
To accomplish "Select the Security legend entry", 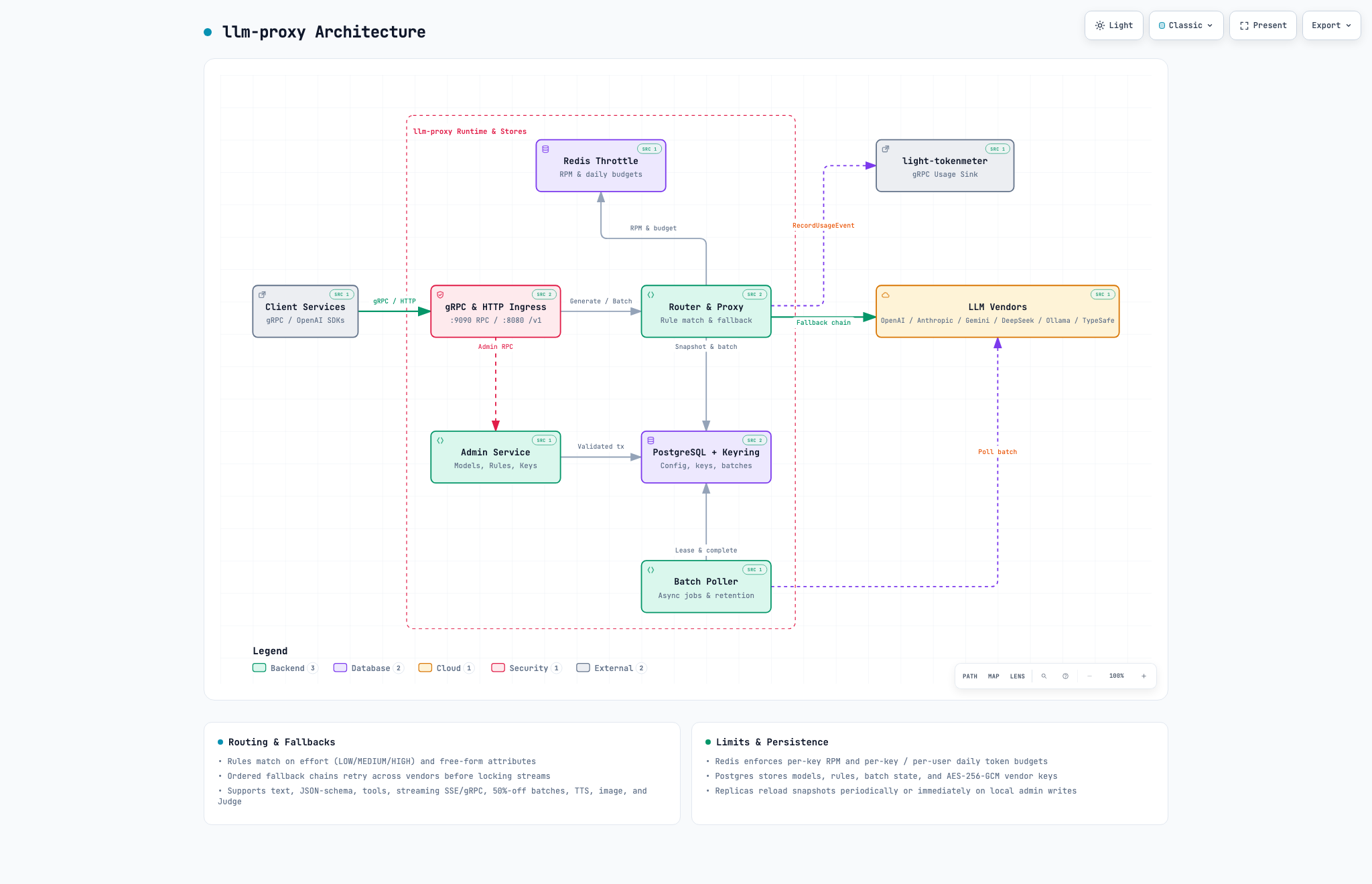I will pos(527,668).
